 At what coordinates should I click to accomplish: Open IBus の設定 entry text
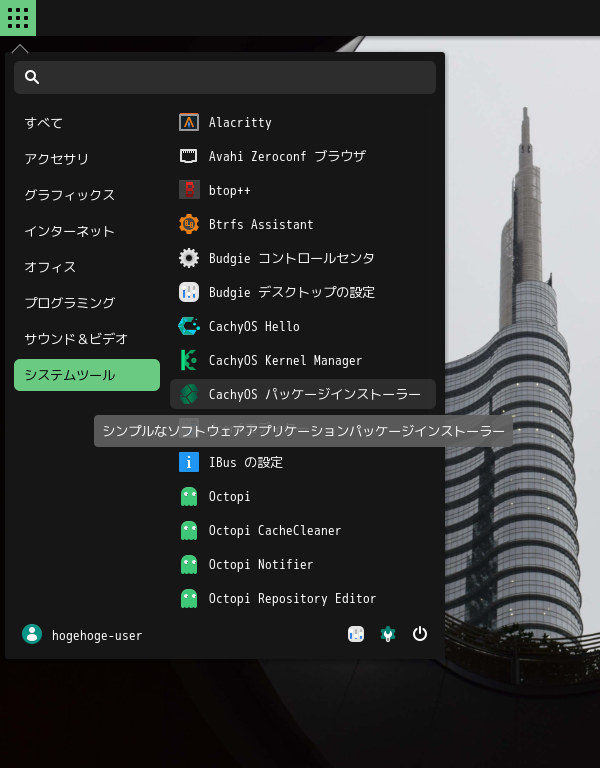pyautogui.click(x=246, y=462)
